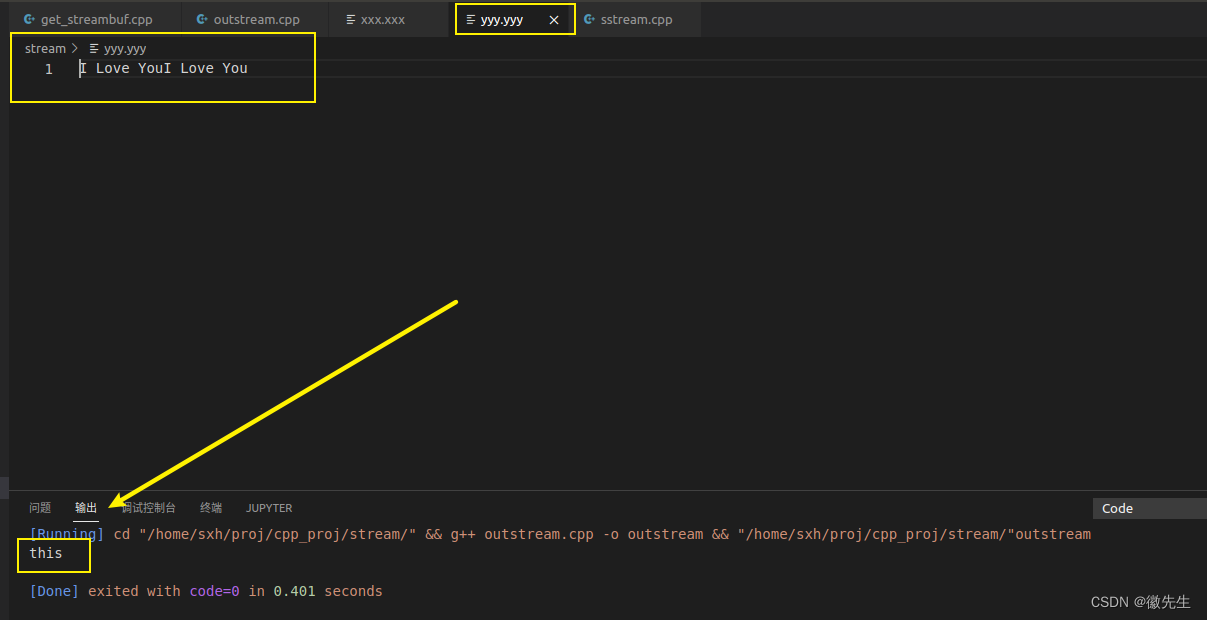Expand the breadcrumb chevron after stream
The width and height of the screenshot is (1207, 620).
[75, 48]
